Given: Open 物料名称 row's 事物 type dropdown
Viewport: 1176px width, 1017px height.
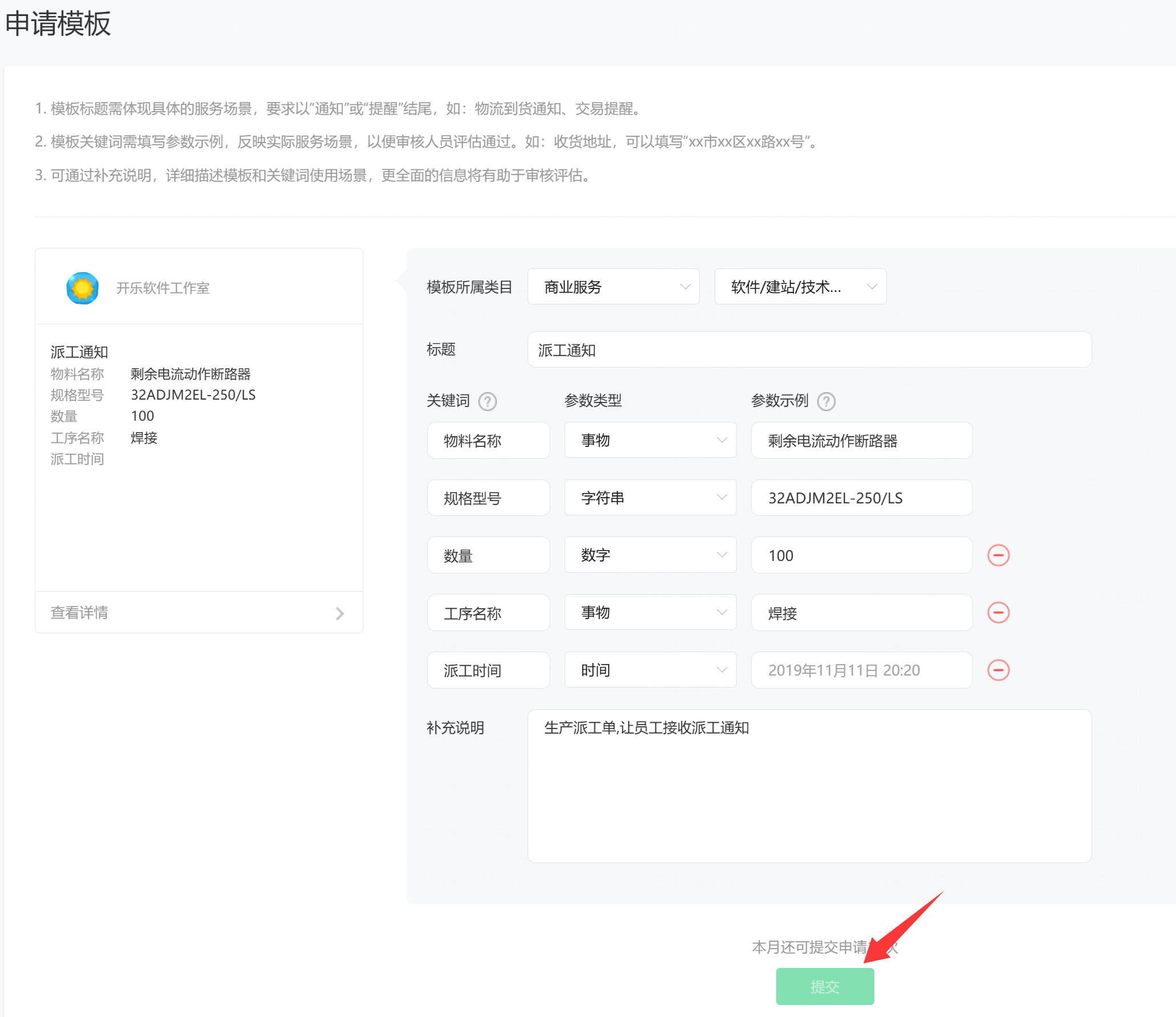Looking at the screenshot, I should [x=650, y=440].
